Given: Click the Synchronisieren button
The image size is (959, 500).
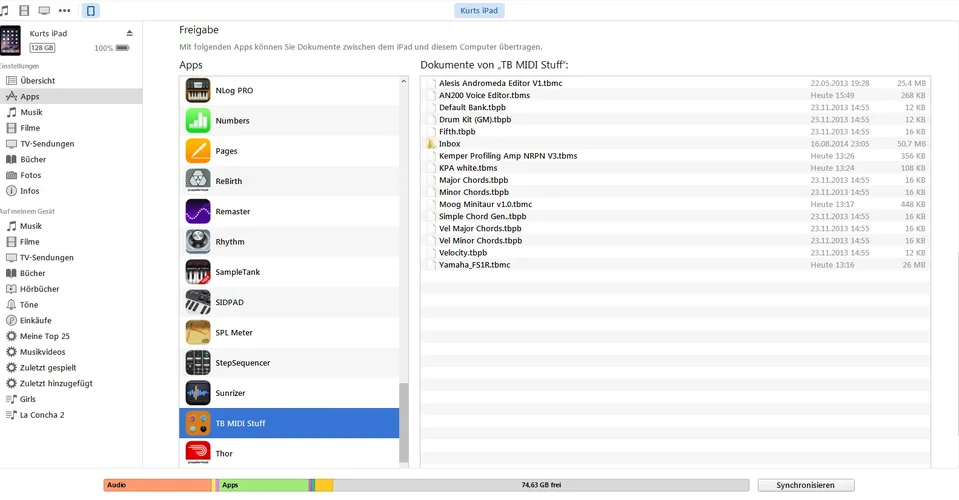Looking at the screenshot, I should (805, 485).
